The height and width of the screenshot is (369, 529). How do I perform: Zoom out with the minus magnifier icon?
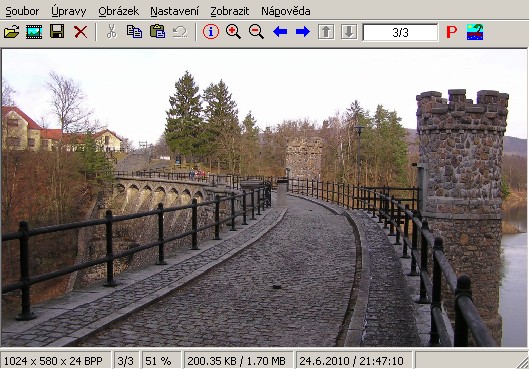click(256, 32)
